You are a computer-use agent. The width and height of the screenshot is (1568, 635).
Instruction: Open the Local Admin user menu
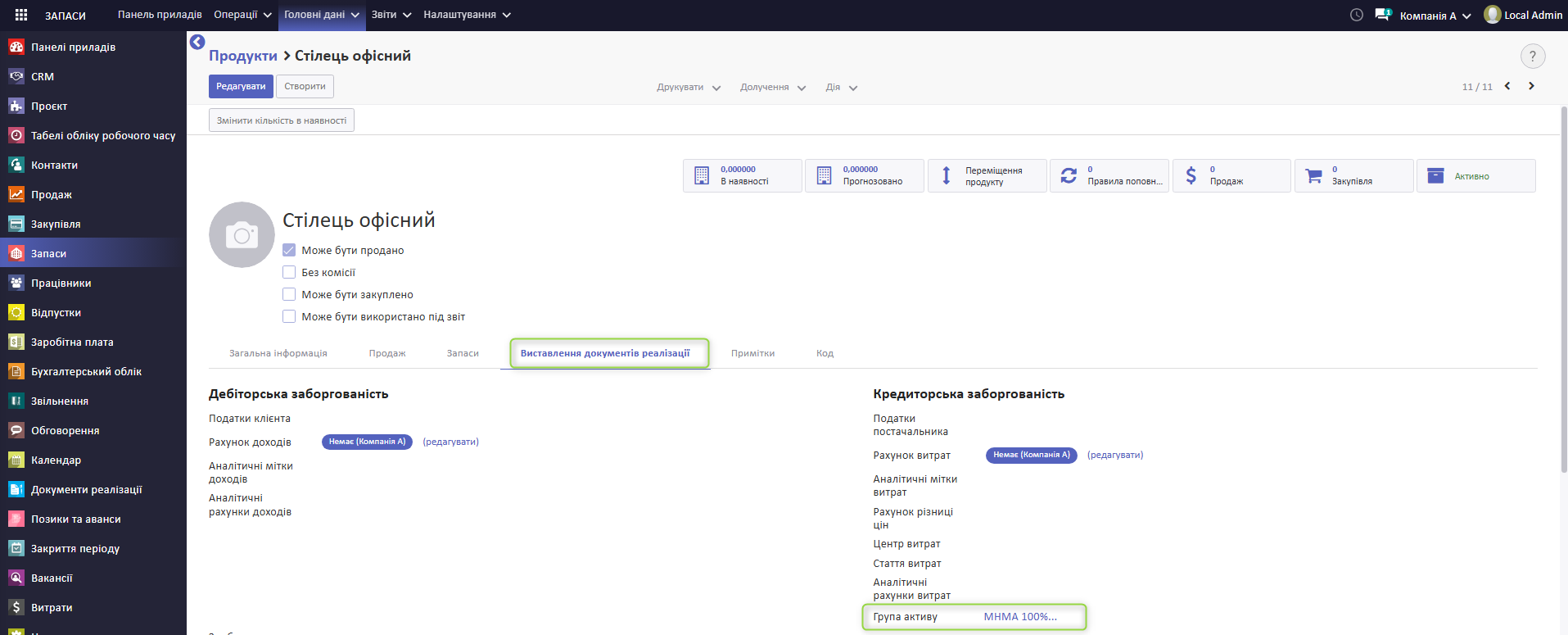[1523, 15]
